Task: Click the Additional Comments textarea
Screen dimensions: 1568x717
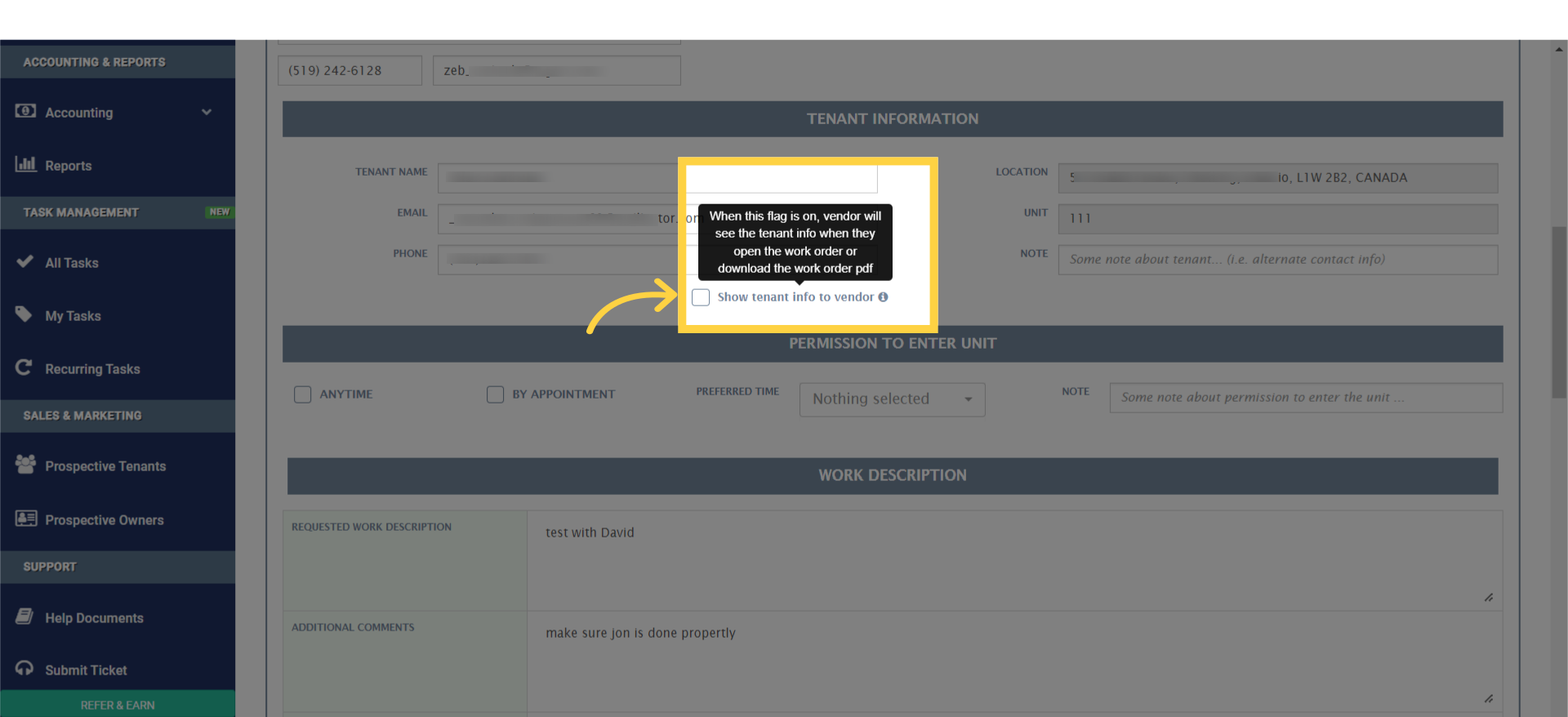Action: (x=1014, y=663)
